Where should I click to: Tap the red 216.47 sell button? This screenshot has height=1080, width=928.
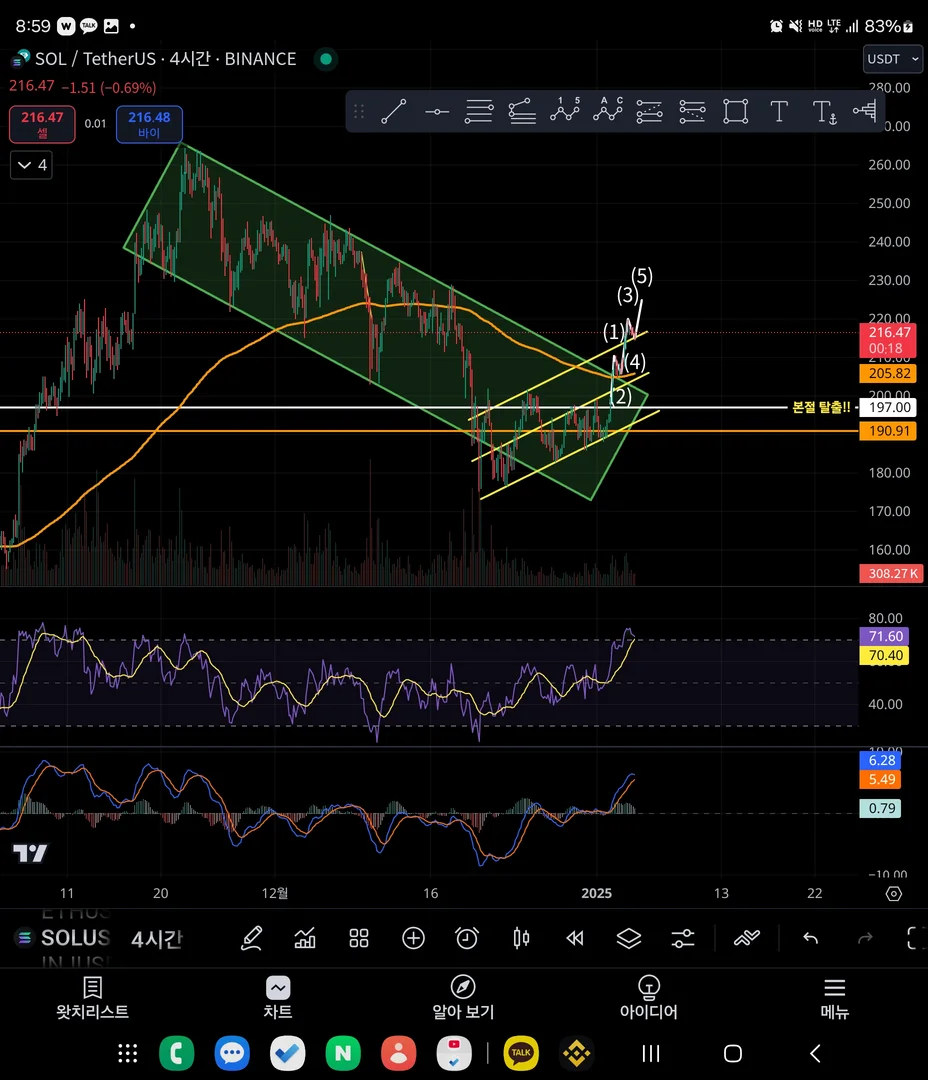[42, 125]
